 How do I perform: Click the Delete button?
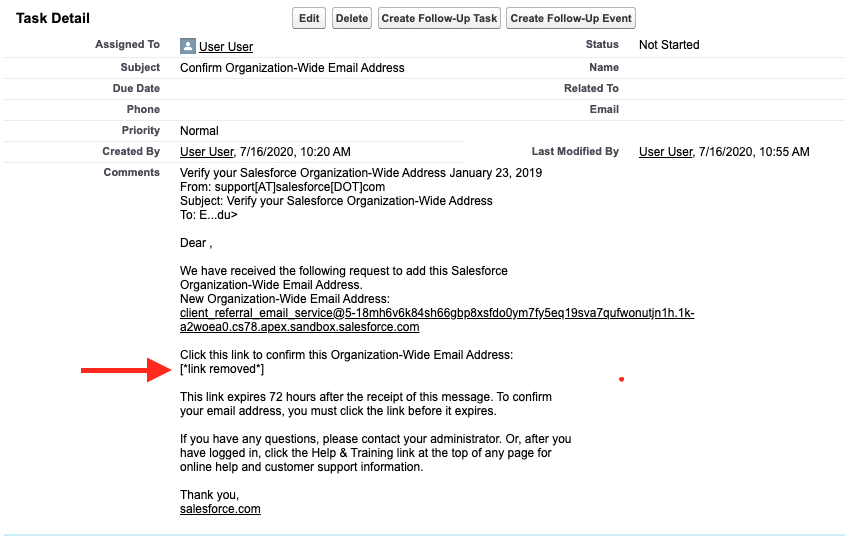click(x=352, y=18)
